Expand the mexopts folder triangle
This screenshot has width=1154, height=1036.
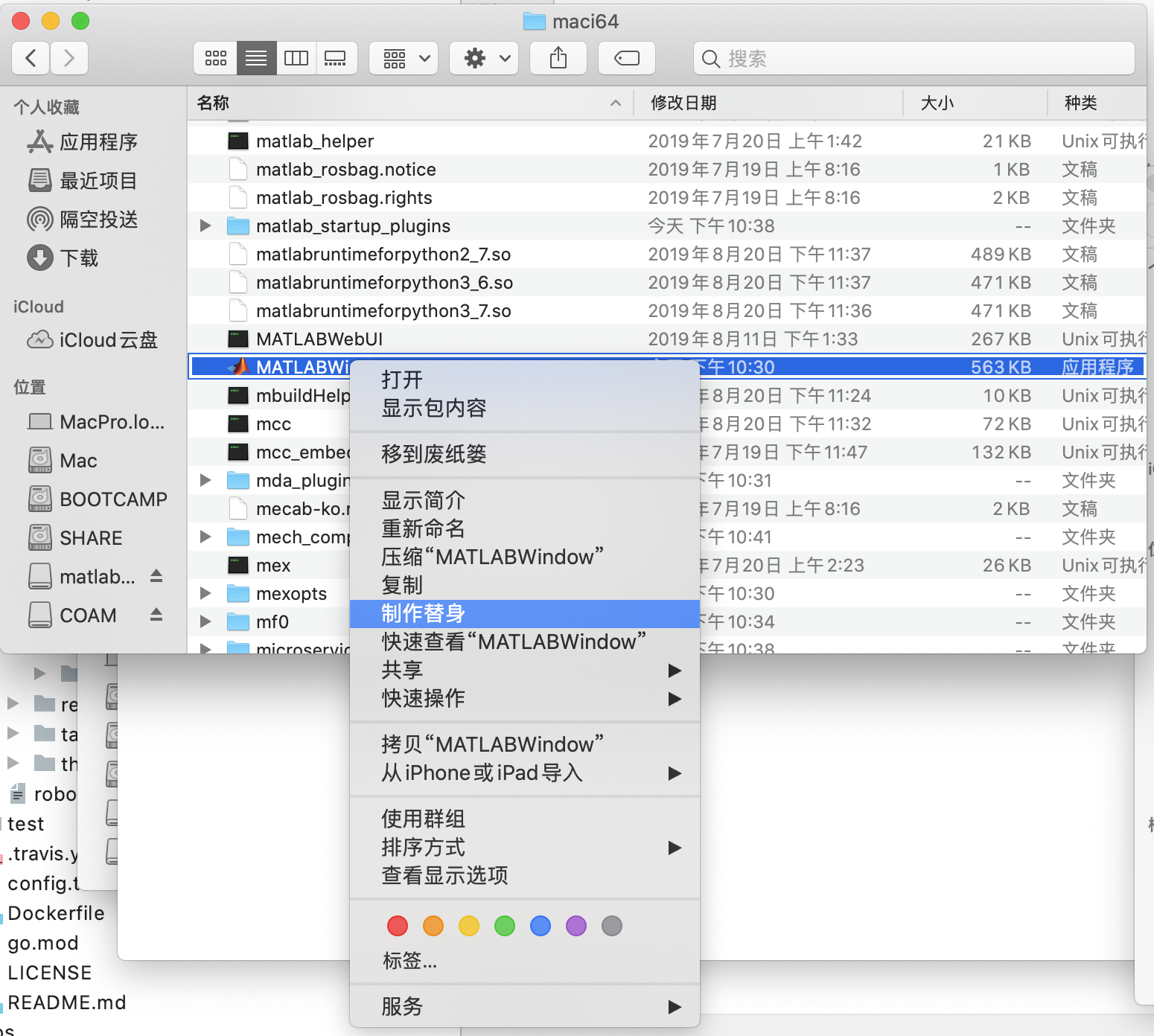(x=206, y=593)
